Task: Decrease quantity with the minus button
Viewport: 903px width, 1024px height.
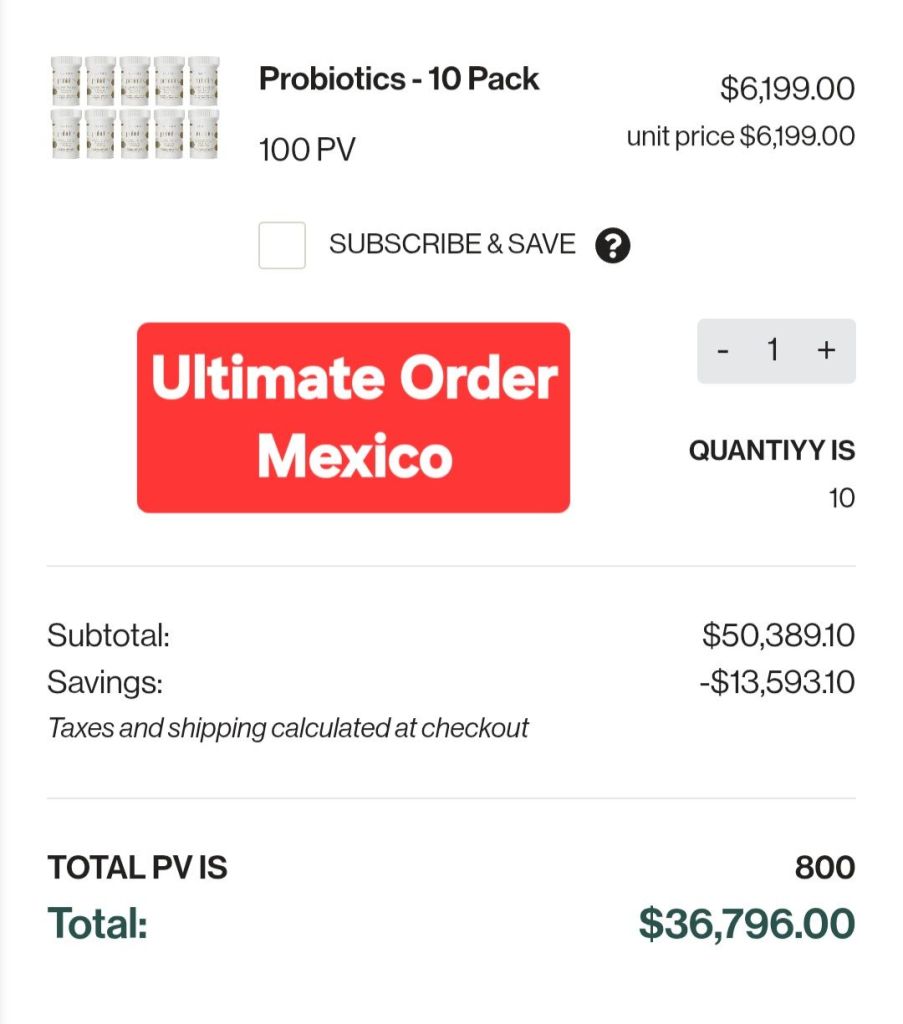Action: click(723, 351)
